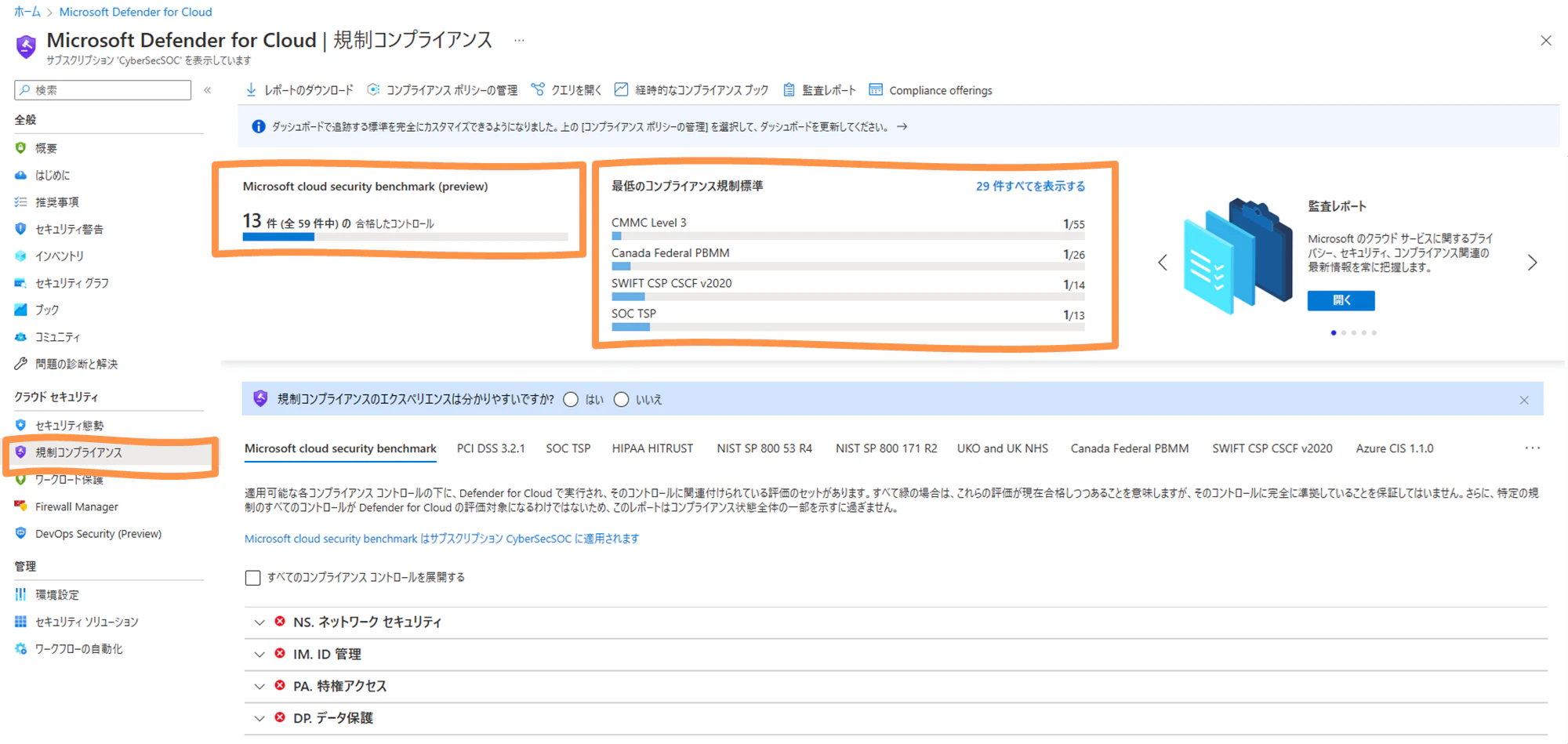
Task: Close the Defender for Cloud blade
Action: pos(1546,41)
